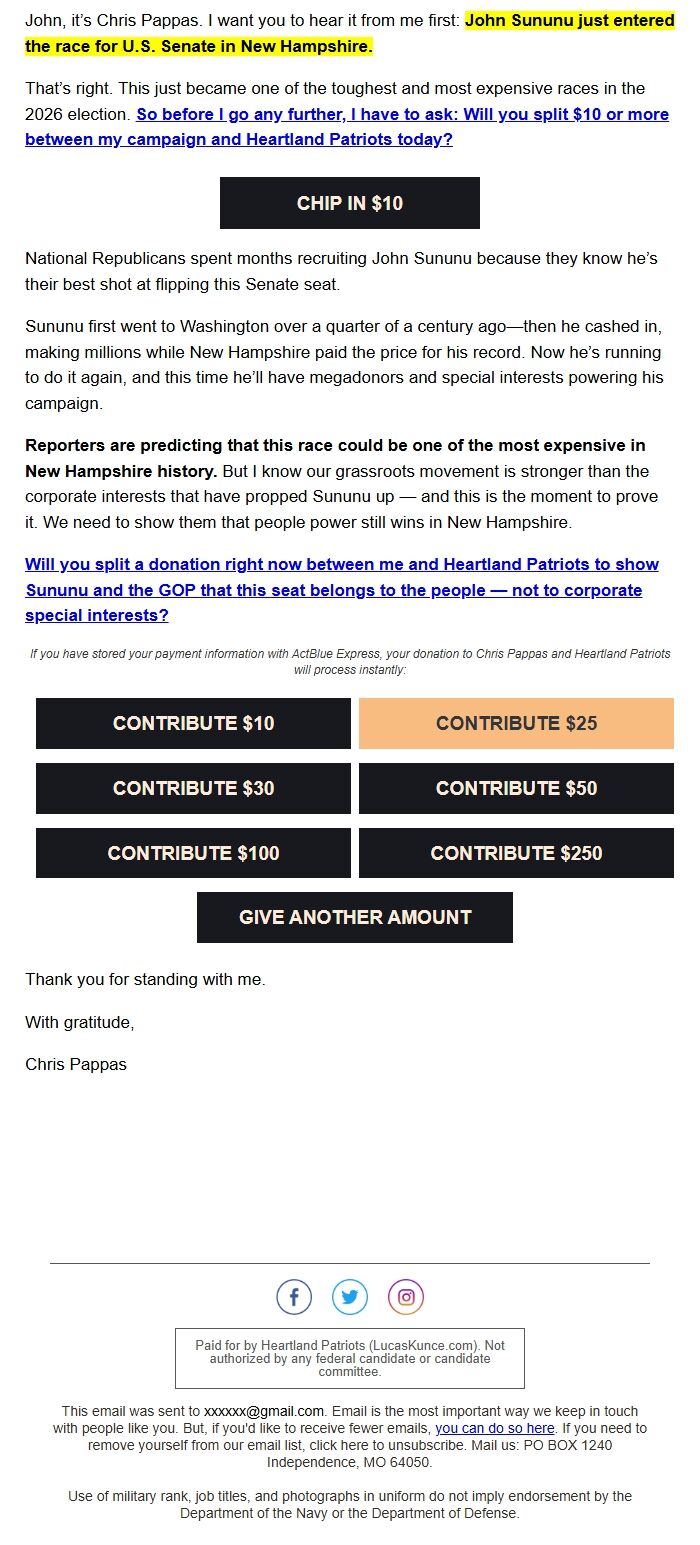Select the highlighted CONTRIBUTE $25 button
The image size is (700, 1545).
pyautogui.click(x=516, y=723)
